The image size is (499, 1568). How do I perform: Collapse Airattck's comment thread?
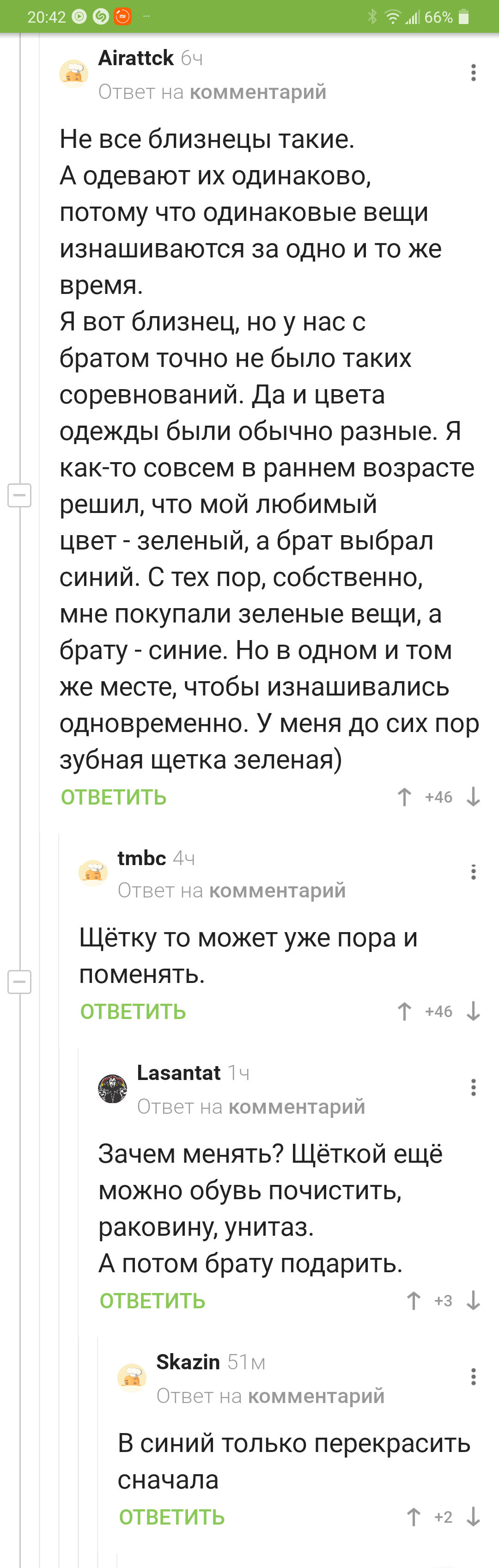[19, 495]
